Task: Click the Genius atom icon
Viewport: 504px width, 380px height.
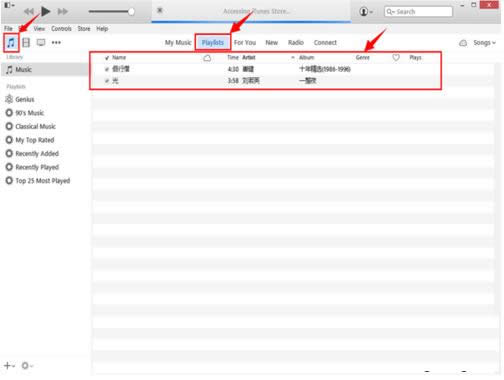Action: [9, 99]
